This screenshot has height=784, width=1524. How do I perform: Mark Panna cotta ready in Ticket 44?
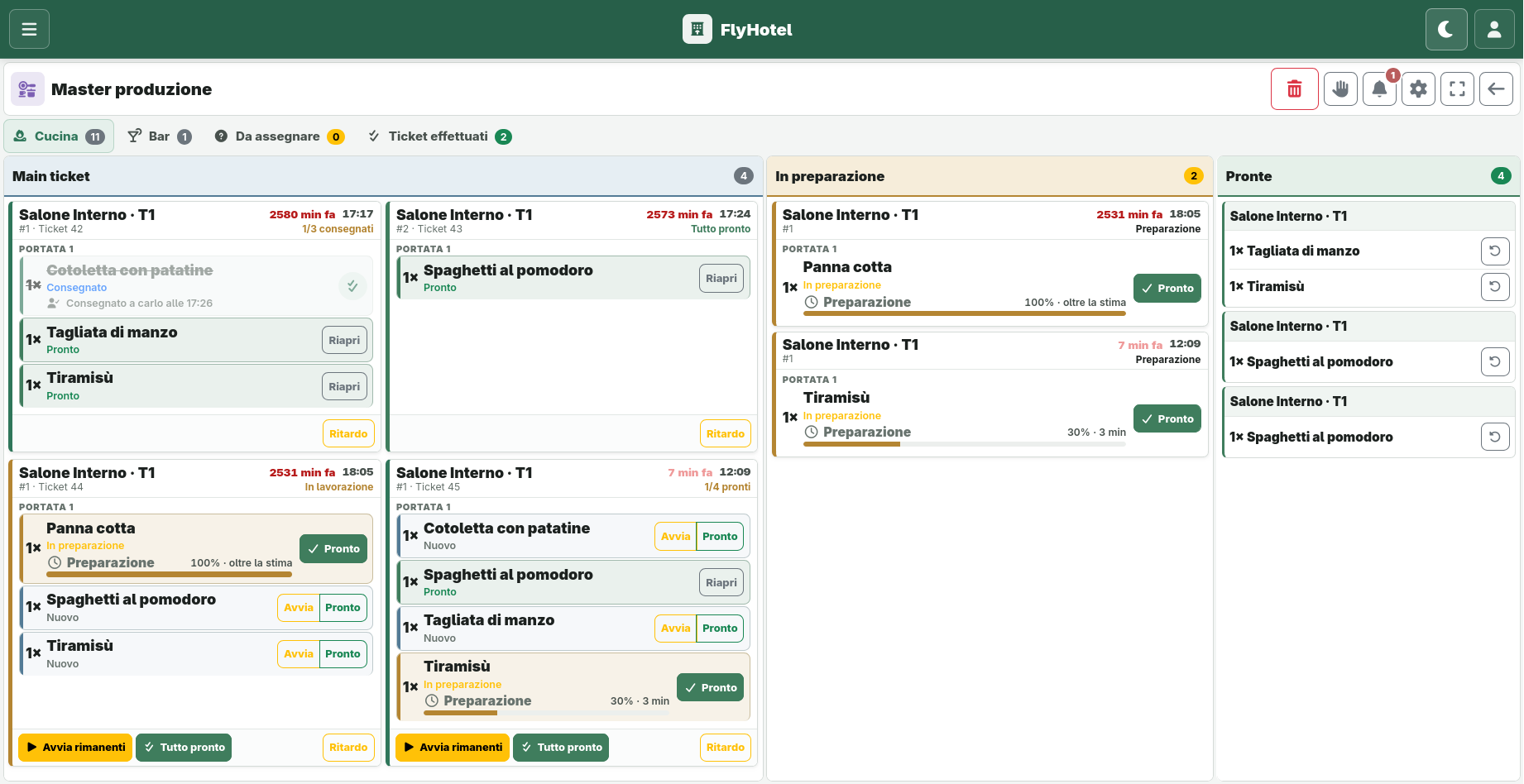(x=333, y=548)
